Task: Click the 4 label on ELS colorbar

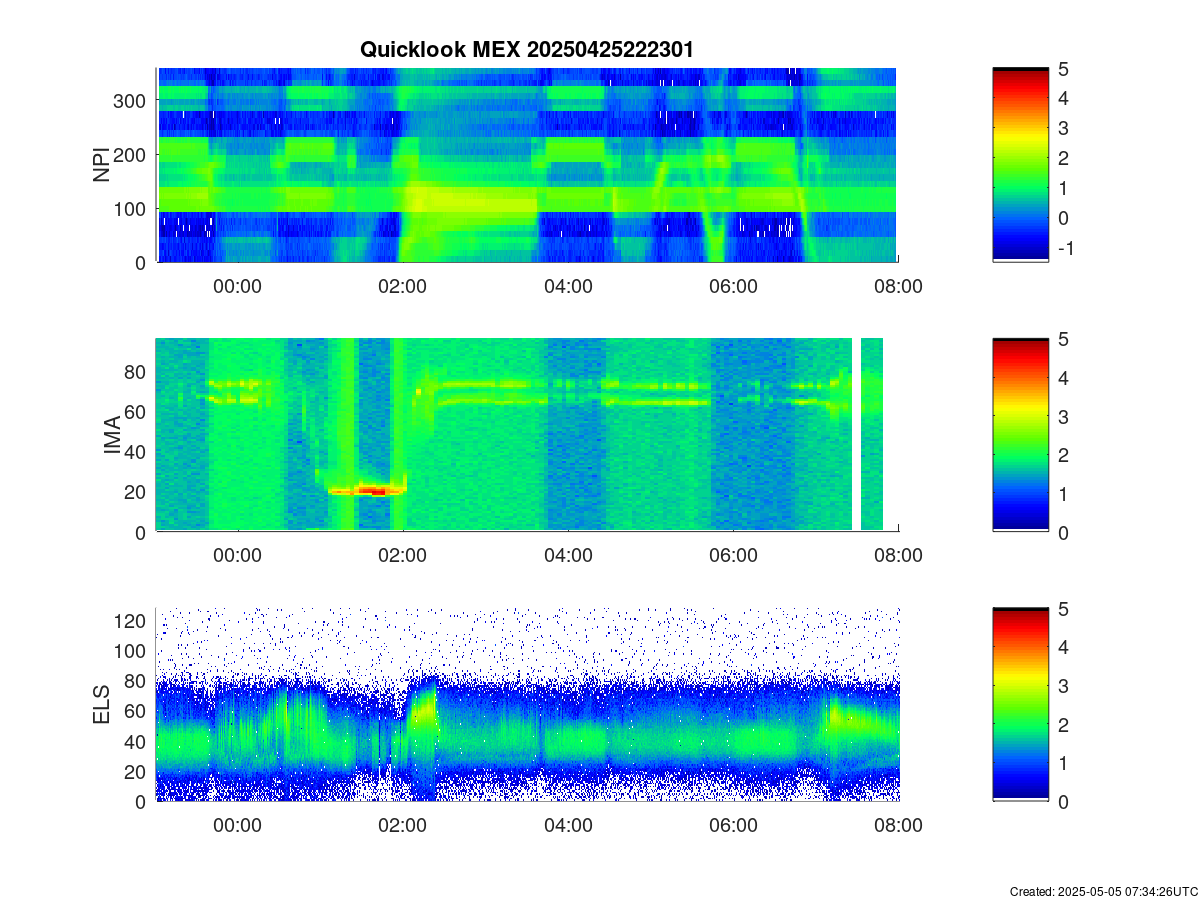Action: [x=1064, y=647]
